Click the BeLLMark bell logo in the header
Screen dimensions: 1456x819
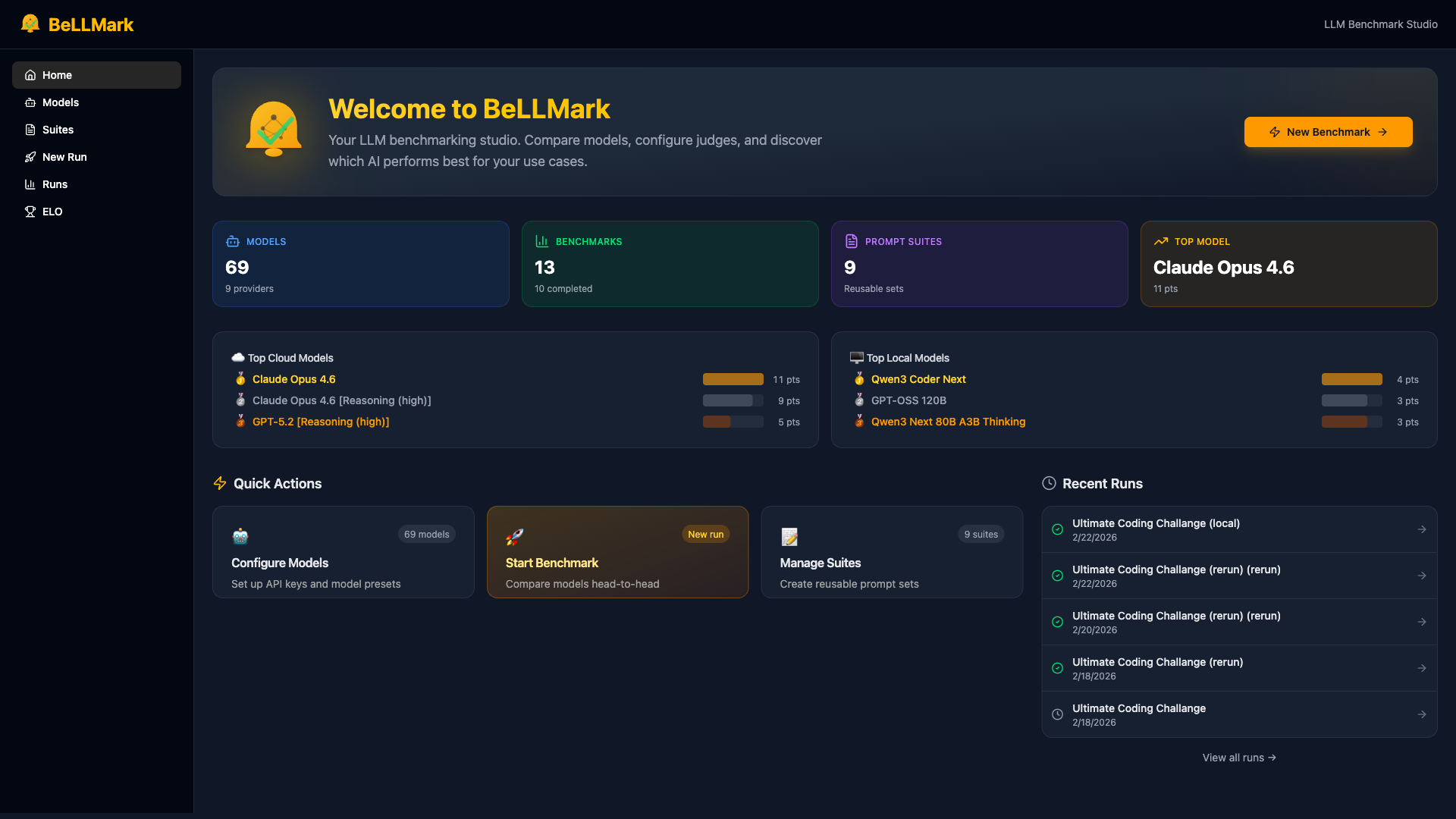[x=30, y=23]
